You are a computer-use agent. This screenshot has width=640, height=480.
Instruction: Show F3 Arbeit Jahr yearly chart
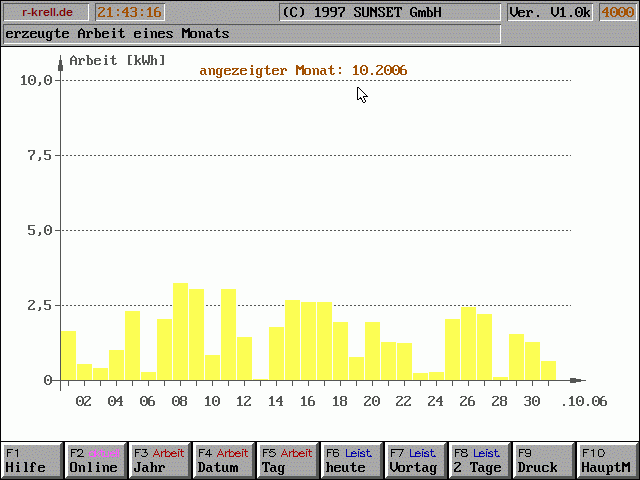[158, 460]
